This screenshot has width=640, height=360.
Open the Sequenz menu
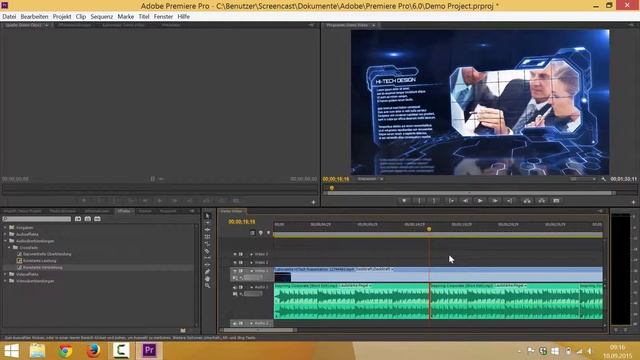point(102,16)
